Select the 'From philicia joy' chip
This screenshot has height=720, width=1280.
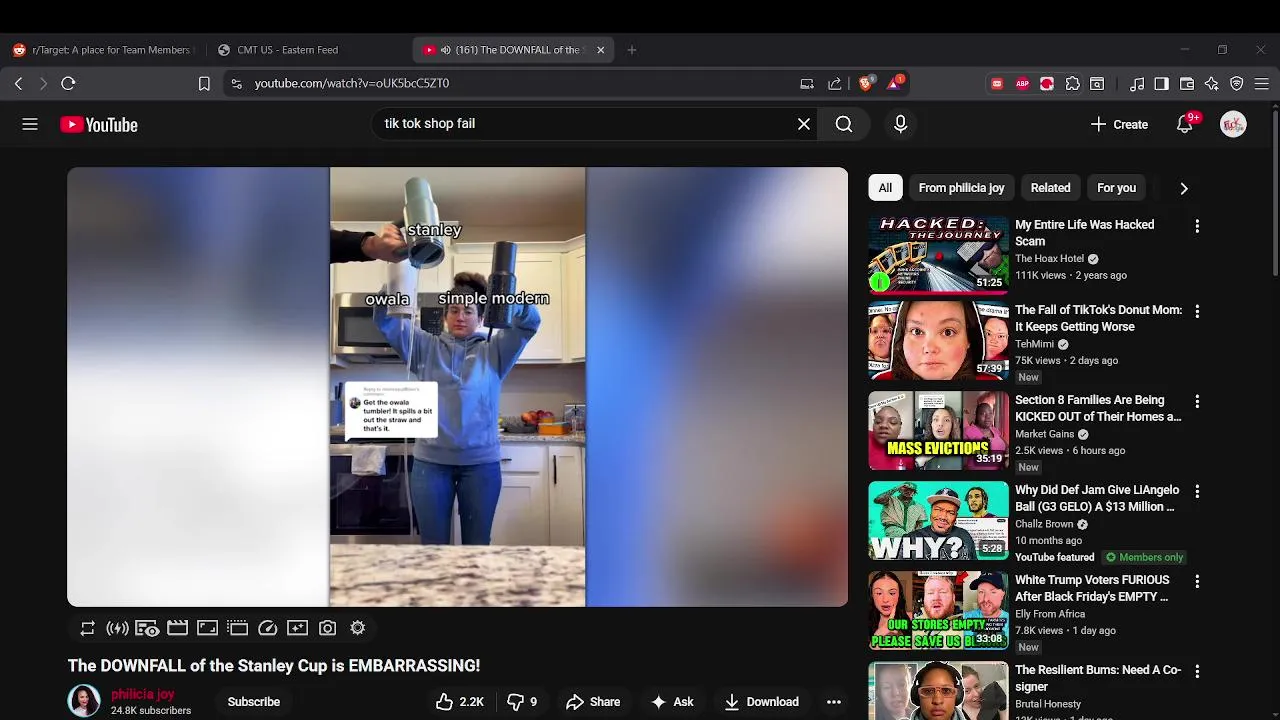tap(961, 188)
